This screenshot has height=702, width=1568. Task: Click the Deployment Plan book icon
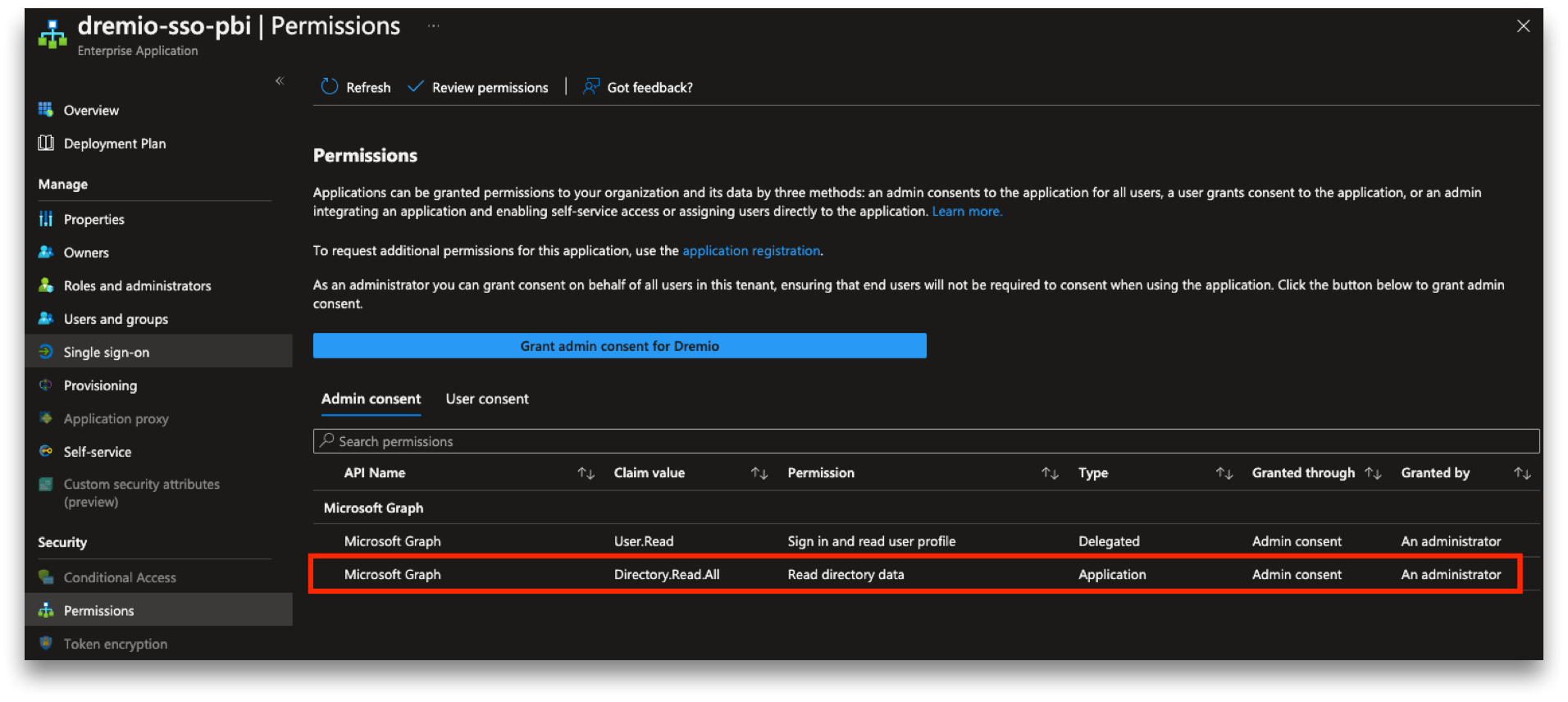click(x=46, y=144)
